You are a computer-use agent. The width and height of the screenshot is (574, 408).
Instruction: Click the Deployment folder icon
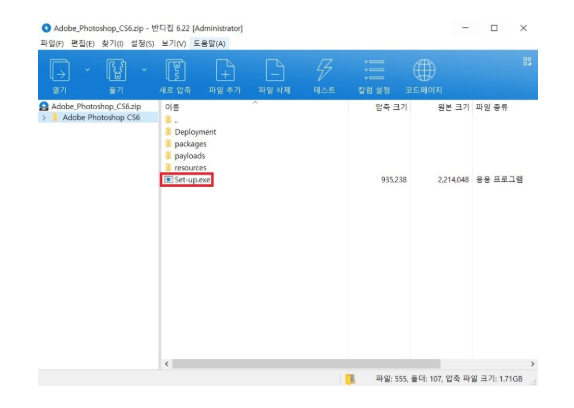point(168,131)
